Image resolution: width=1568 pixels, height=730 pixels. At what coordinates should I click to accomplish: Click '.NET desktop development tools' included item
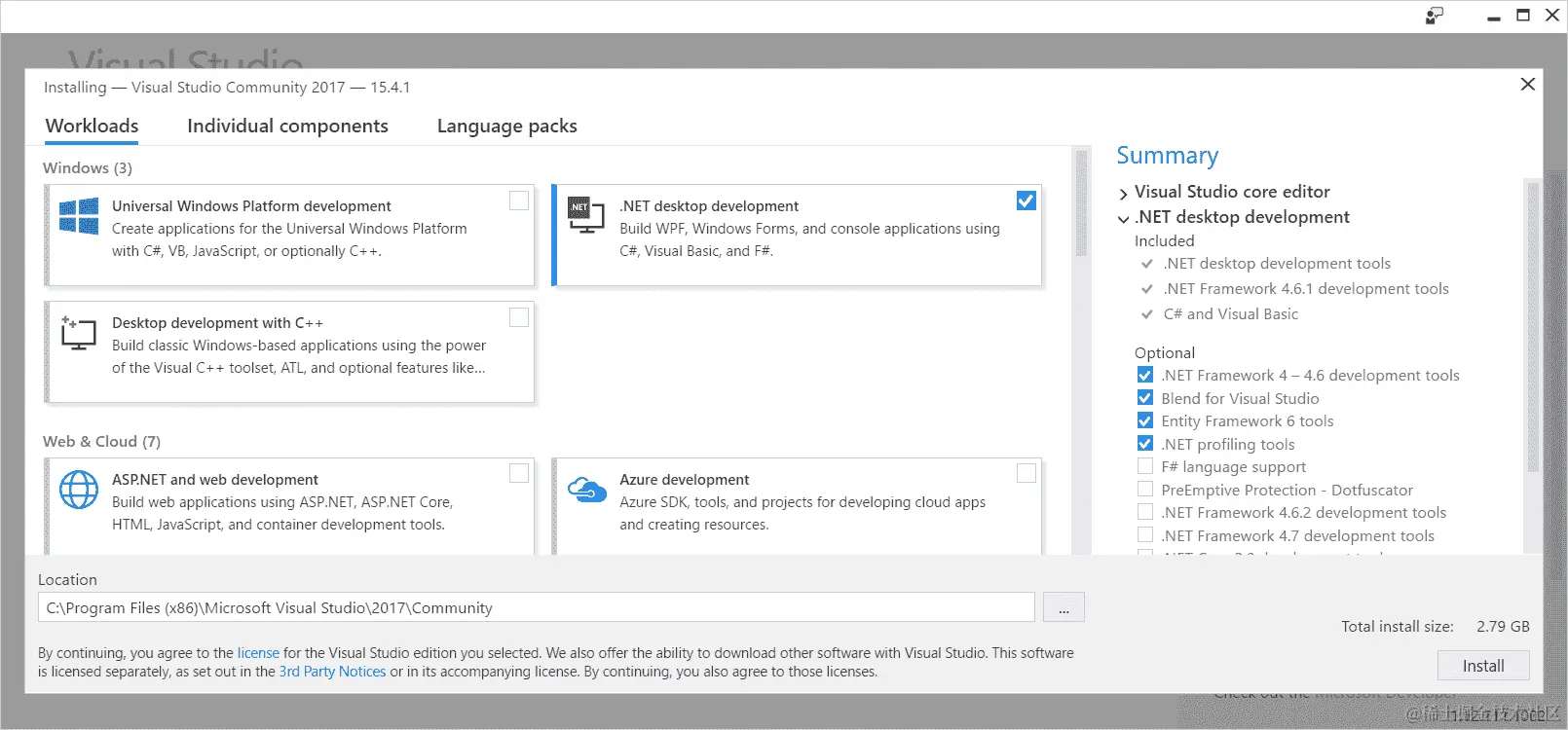(x=1277, y=263)
